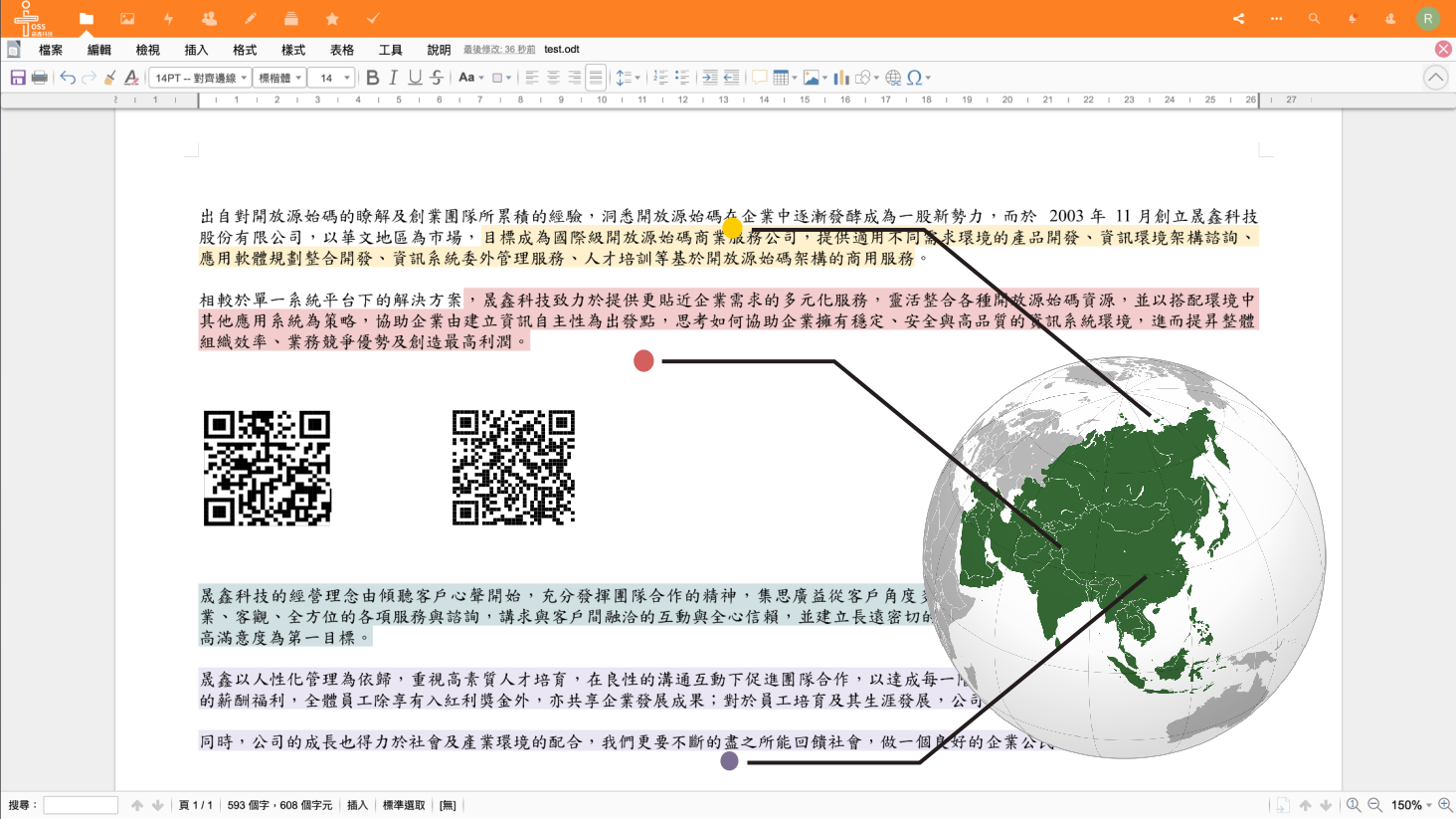Open the pencil notes icon in top bar
This screenshot has height=819, width=1456.
coord(251,18)
